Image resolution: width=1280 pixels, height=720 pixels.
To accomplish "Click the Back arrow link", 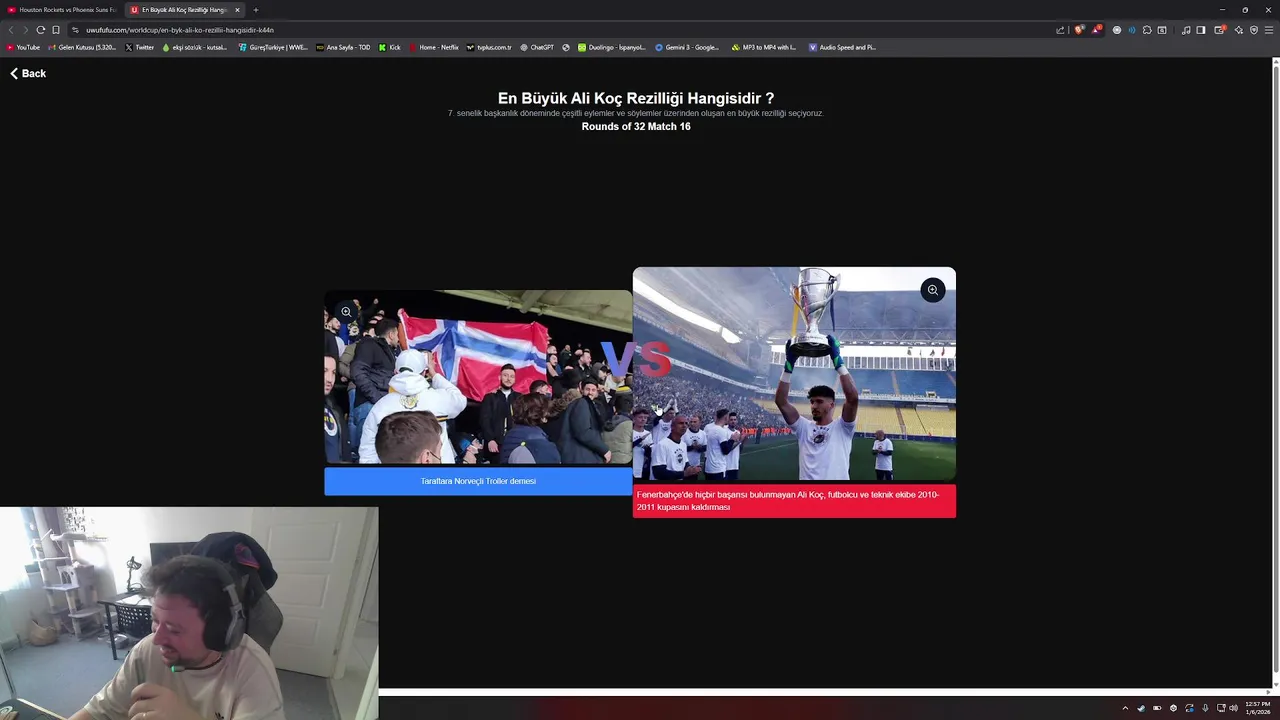I will click(x=28, y=73).
